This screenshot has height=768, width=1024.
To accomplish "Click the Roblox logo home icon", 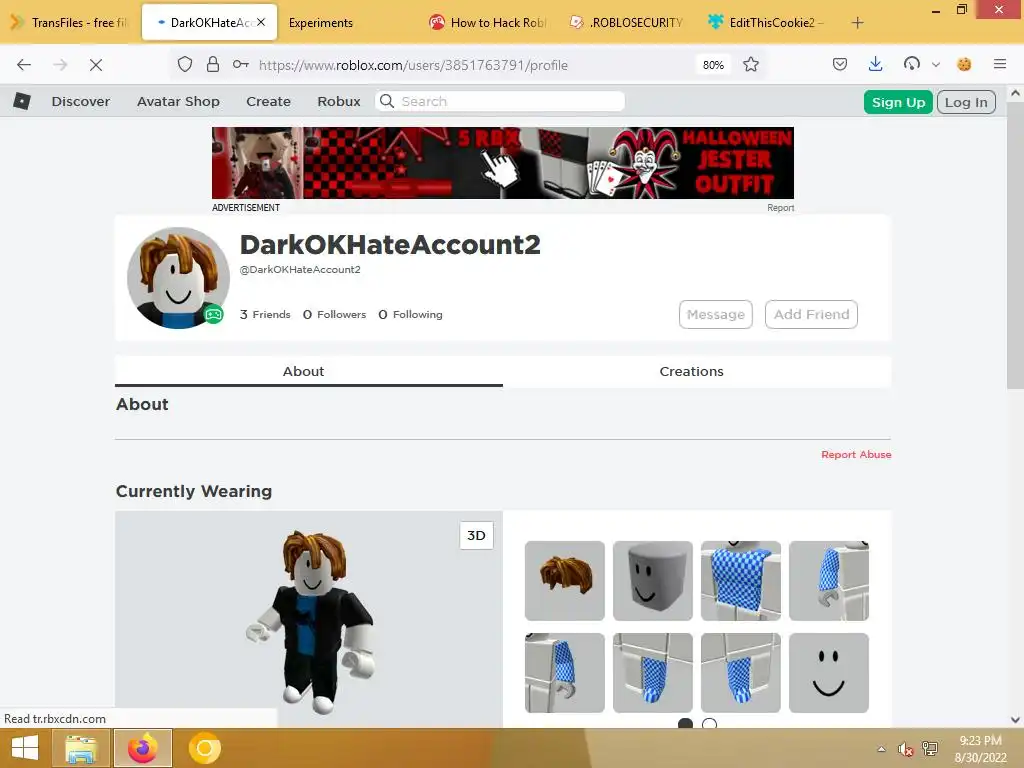I will click(x=22, y=101).
